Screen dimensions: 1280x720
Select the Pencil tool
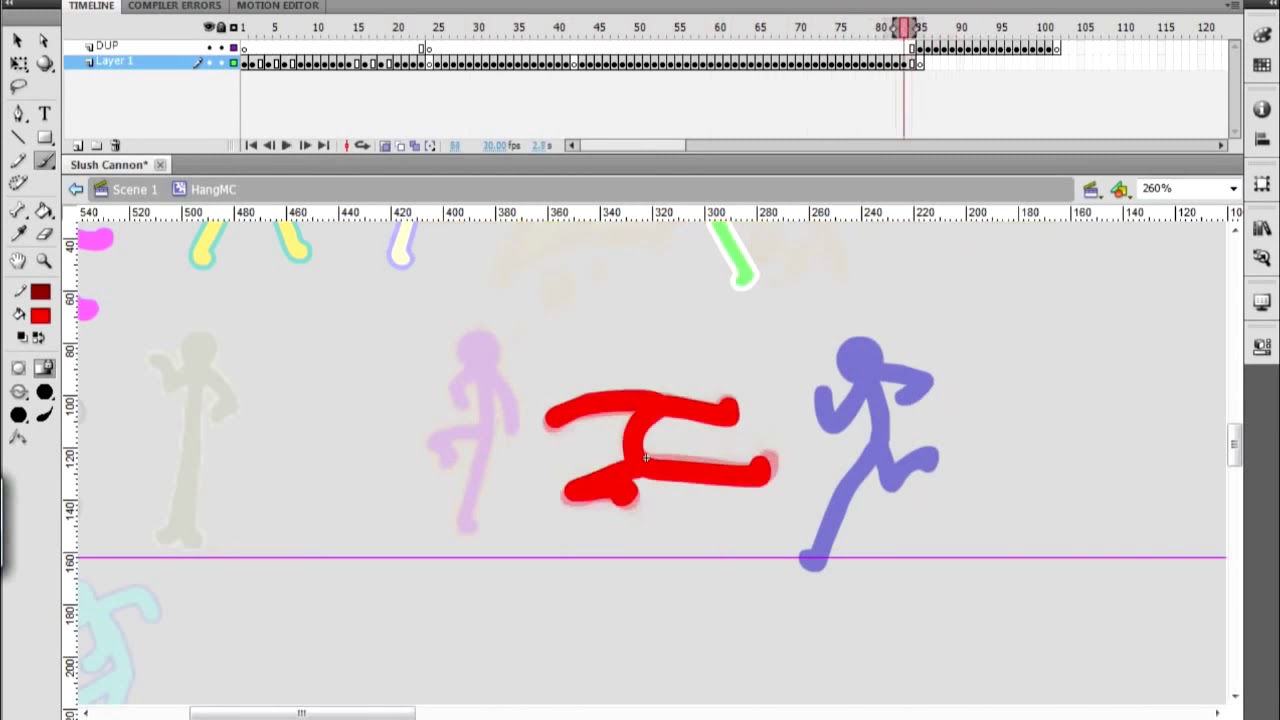18,161
